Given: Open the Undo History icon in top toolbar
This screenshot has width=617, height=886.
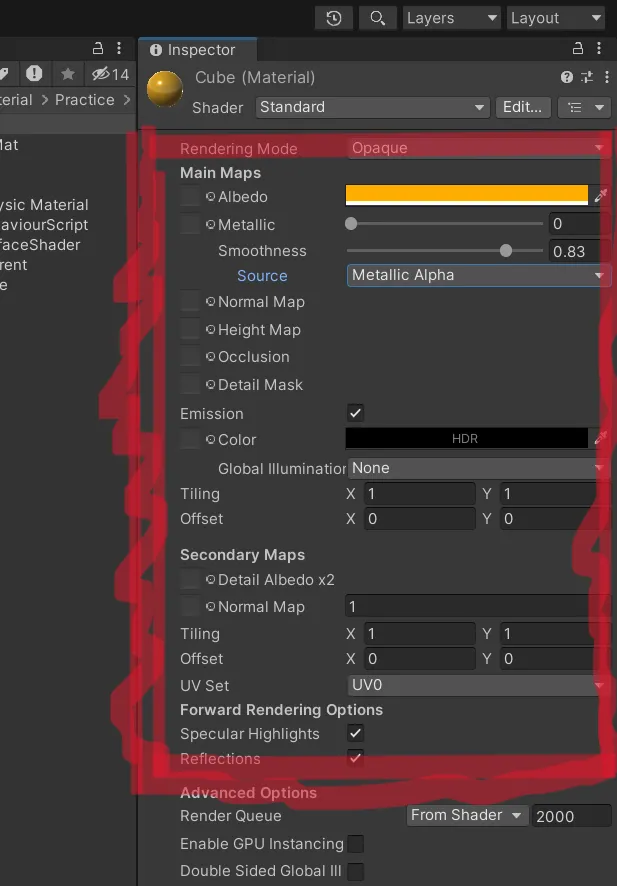Looking at the screenshot, I should tap(334, 18).
